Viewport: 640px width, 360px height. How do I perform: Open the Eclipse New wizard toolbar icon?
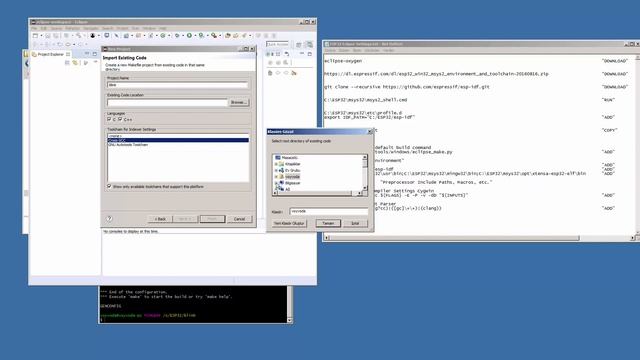pos(35,36)
